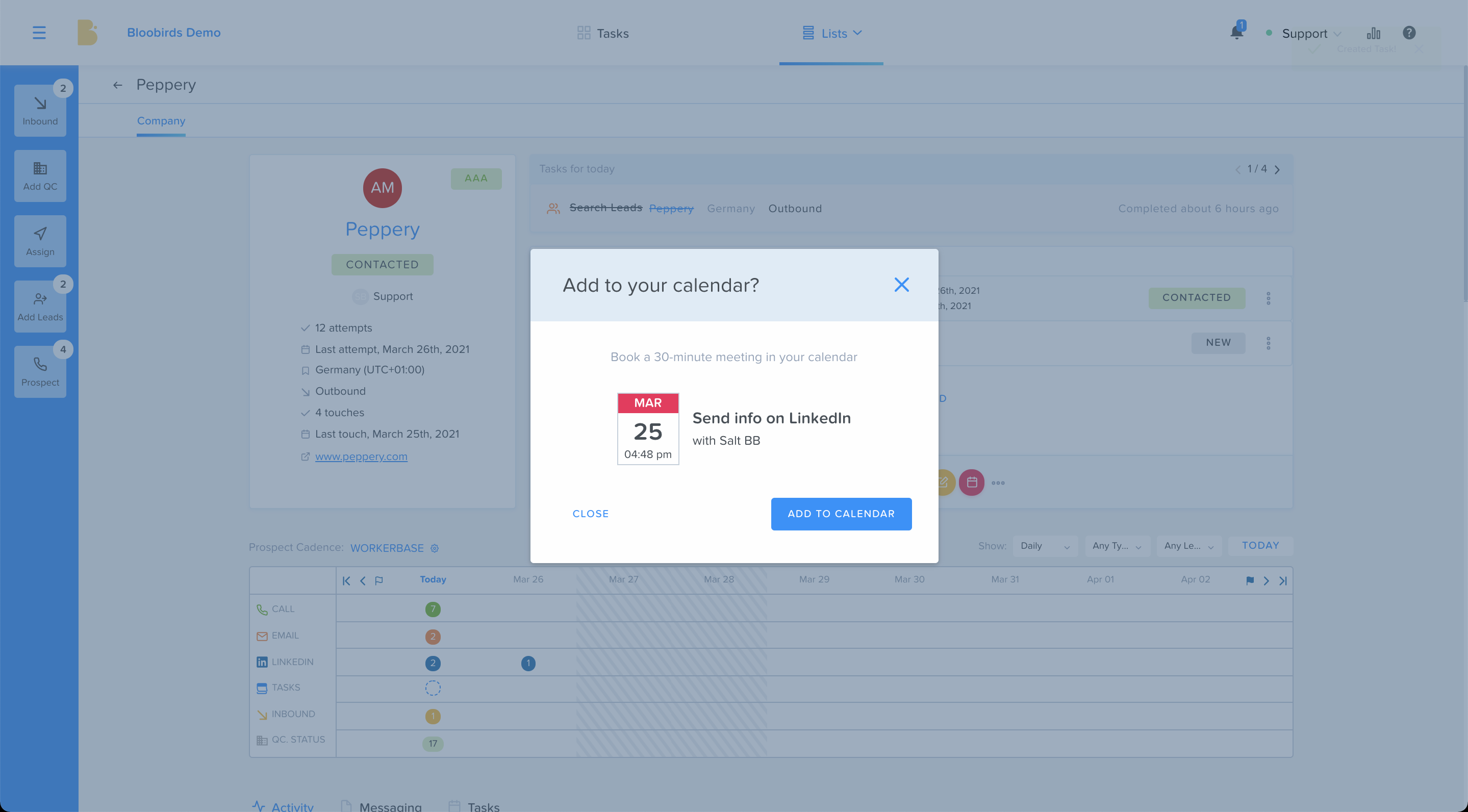1468x812 pixels.
Task: Open the notifications bell
Action: [1236, 33]
